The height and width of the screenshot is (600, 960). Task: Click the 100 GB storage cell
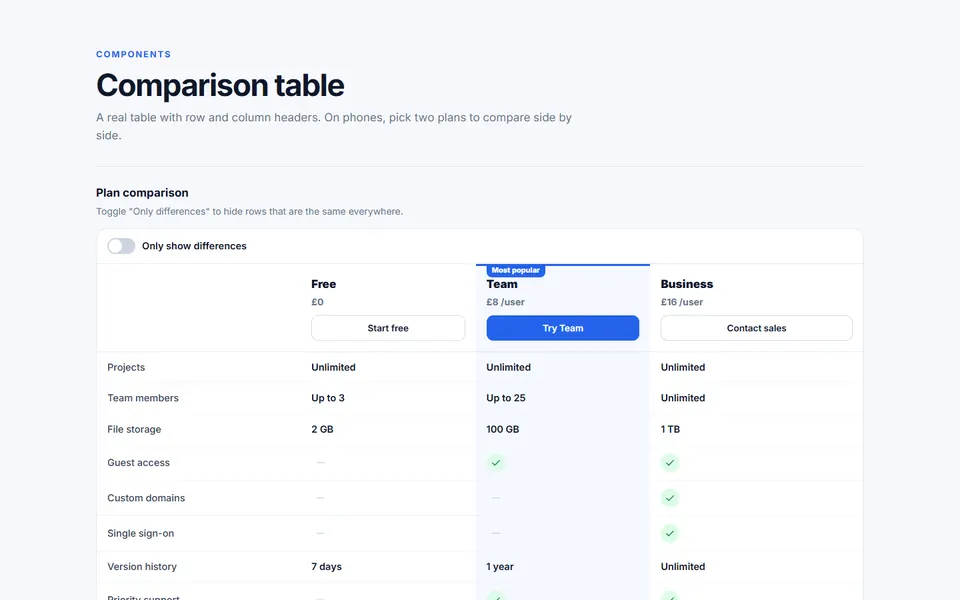[x=503, y=429]
